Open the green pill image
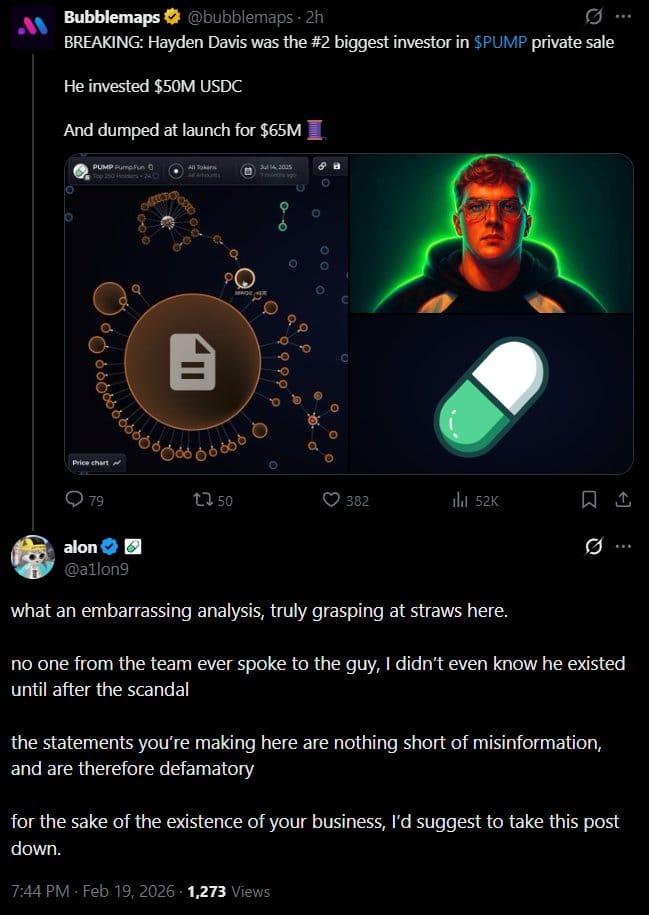649x915 pixels. point(491,394)
